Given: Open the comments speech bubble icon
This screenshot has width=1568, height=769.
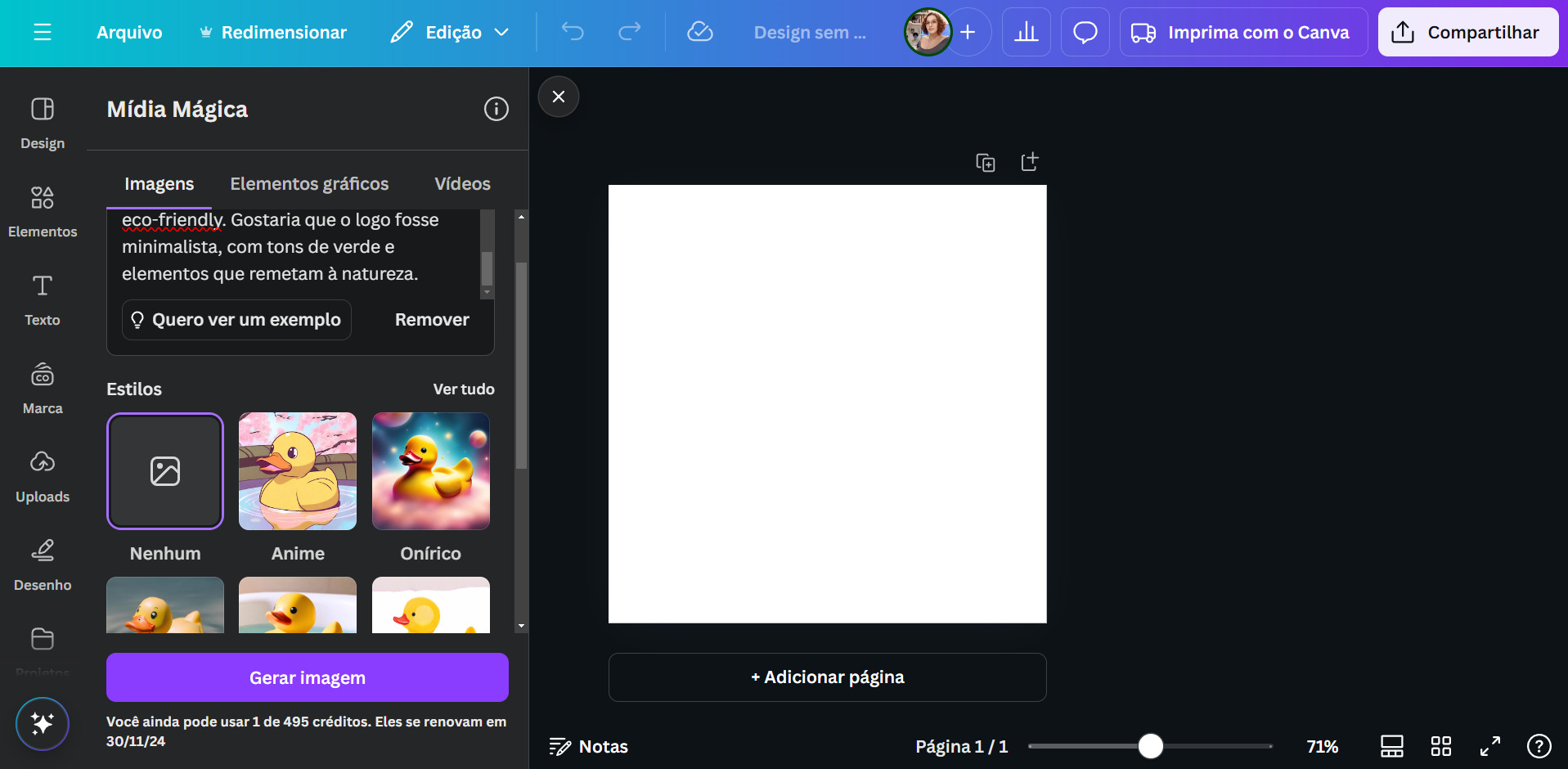Looking at the screenshot, I should [x=1085, y=33].
